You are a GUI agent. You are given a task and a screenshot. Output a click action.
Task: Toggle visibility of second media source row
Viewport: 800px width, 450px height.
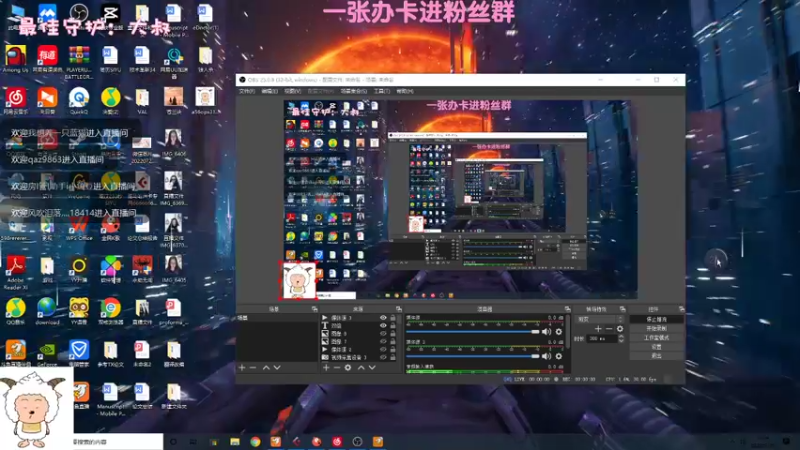pyautogui.click(x=383, y=349)
